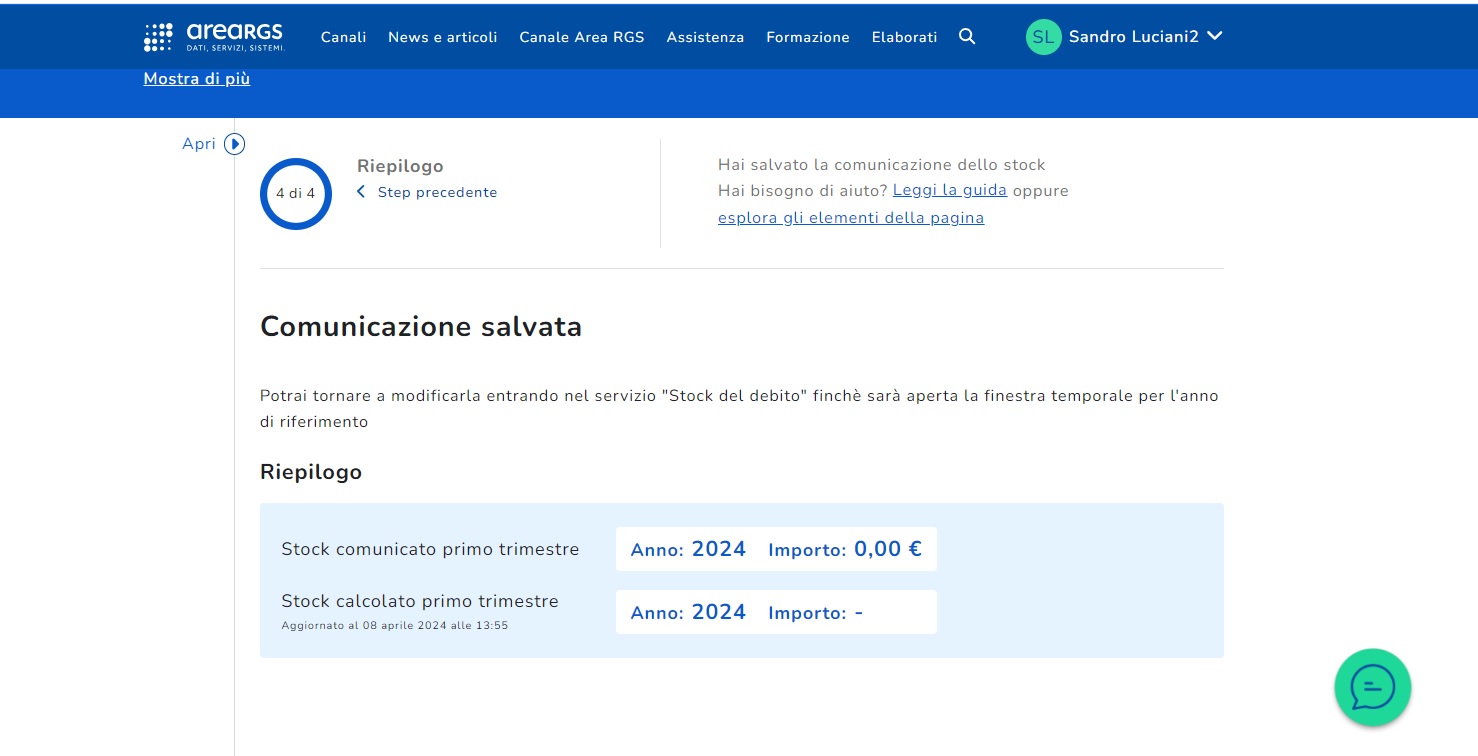Go back via Step precedente link
The height and width of the screenshot is (756, 1478).
(437, 192)
